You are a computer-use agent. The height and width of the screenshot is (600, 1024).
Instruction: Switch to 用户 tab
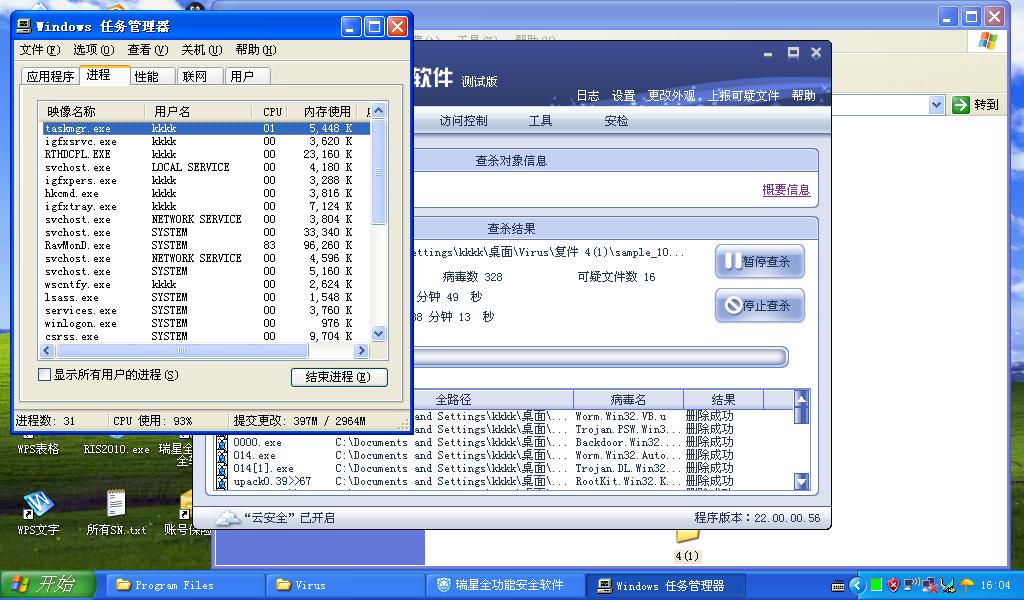[248, 76]
